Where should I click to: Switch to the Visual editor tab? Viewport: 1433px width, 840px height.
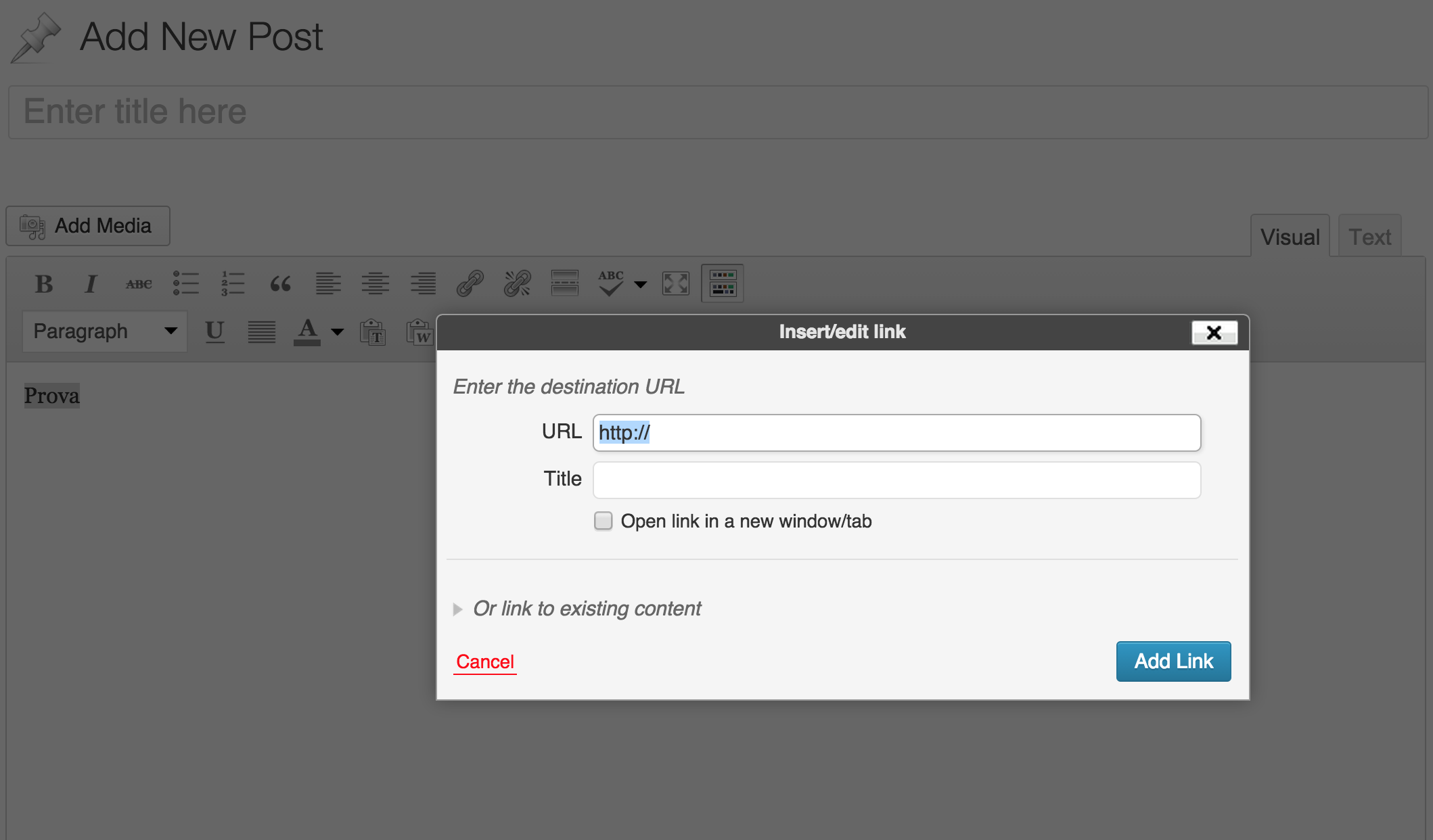coord(1290,237)
